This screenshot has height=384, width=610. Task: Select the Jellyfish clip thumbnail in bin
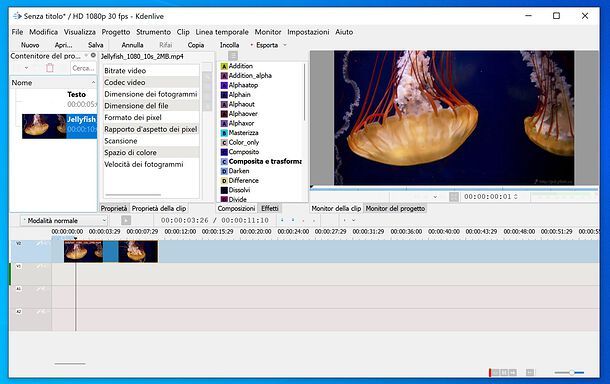44,126
